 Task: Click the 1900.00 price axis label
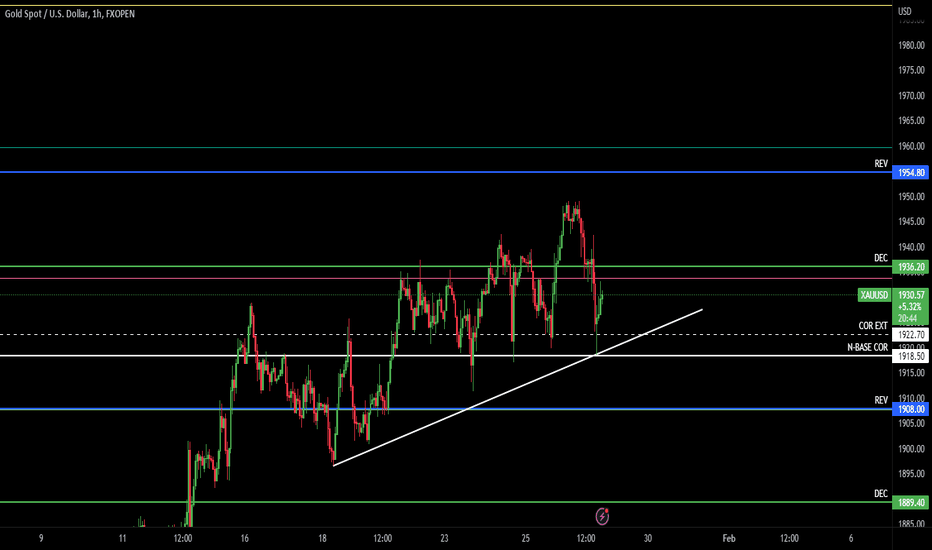(x=911, y=449)
